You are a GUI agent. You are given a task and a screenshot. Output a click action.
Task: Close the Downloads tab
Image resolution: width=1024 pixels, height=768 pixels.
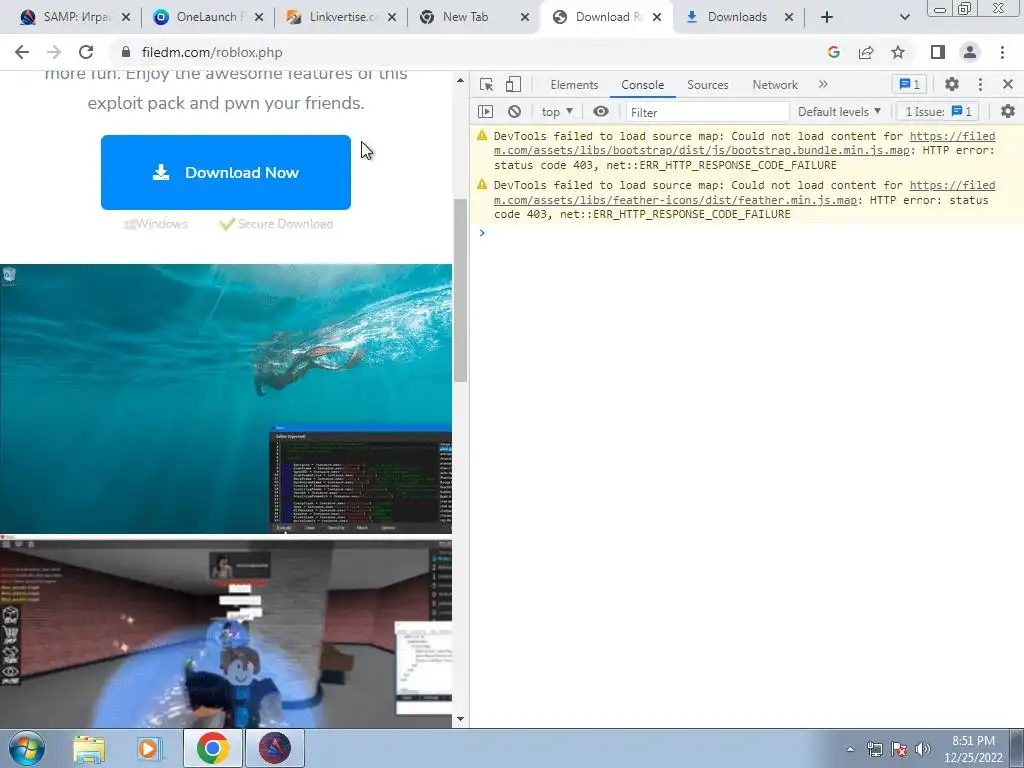click(x=789, y=18)
